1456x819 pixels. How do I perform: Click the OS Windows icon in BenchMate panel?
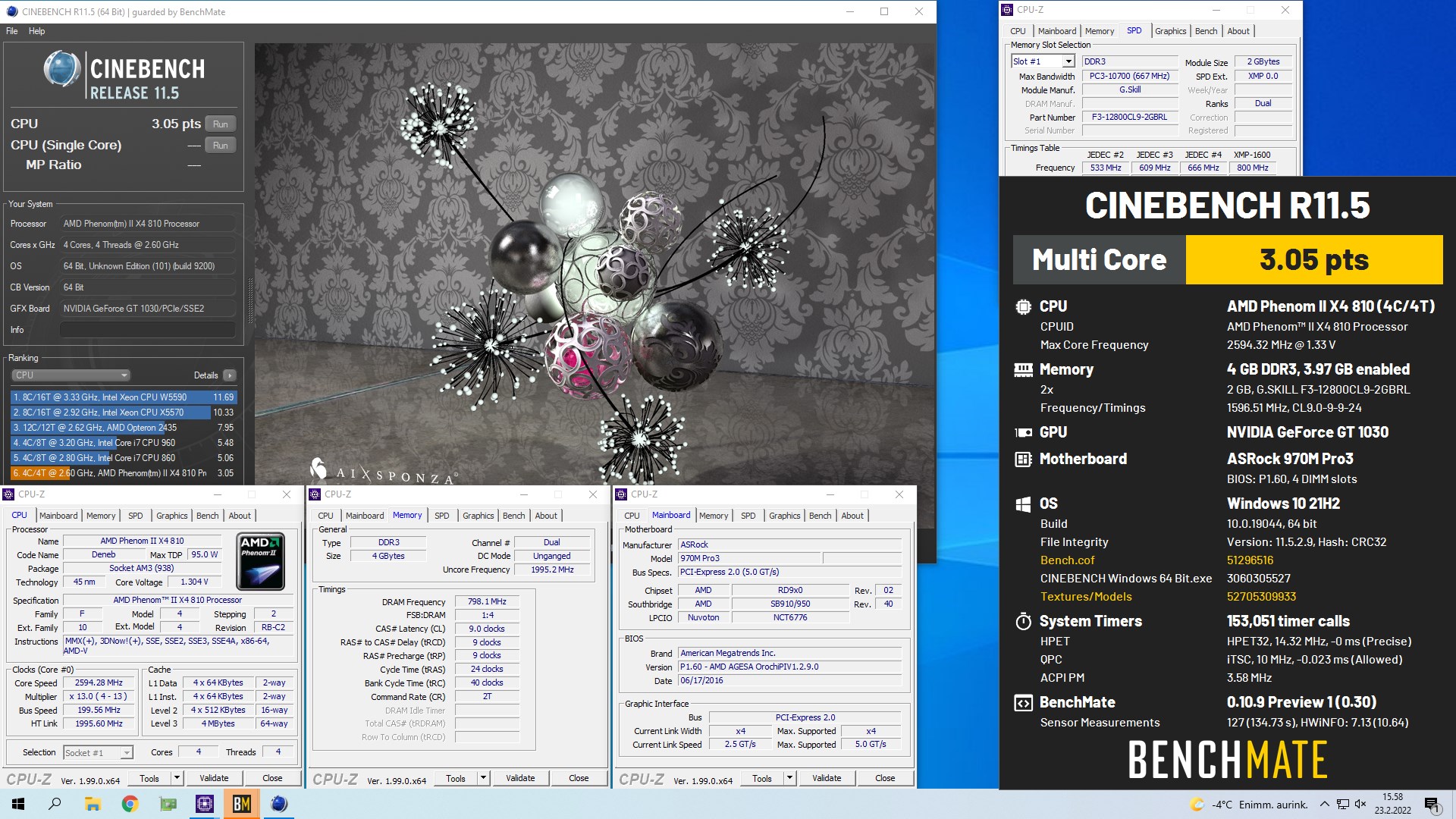1023,504
